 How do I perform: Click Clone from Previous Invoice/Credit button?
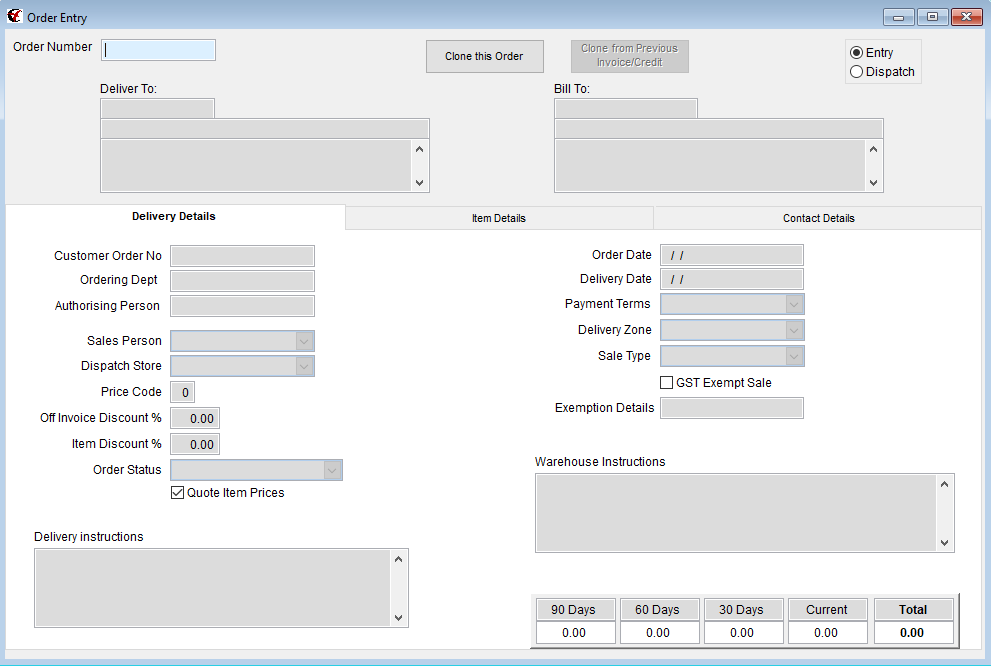pos(629,56)
